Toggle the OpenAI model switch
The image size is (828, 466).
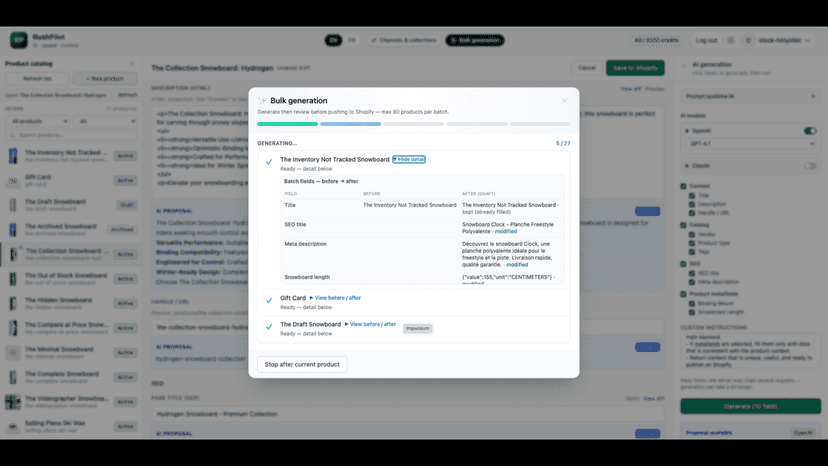(x=810, y=131)
